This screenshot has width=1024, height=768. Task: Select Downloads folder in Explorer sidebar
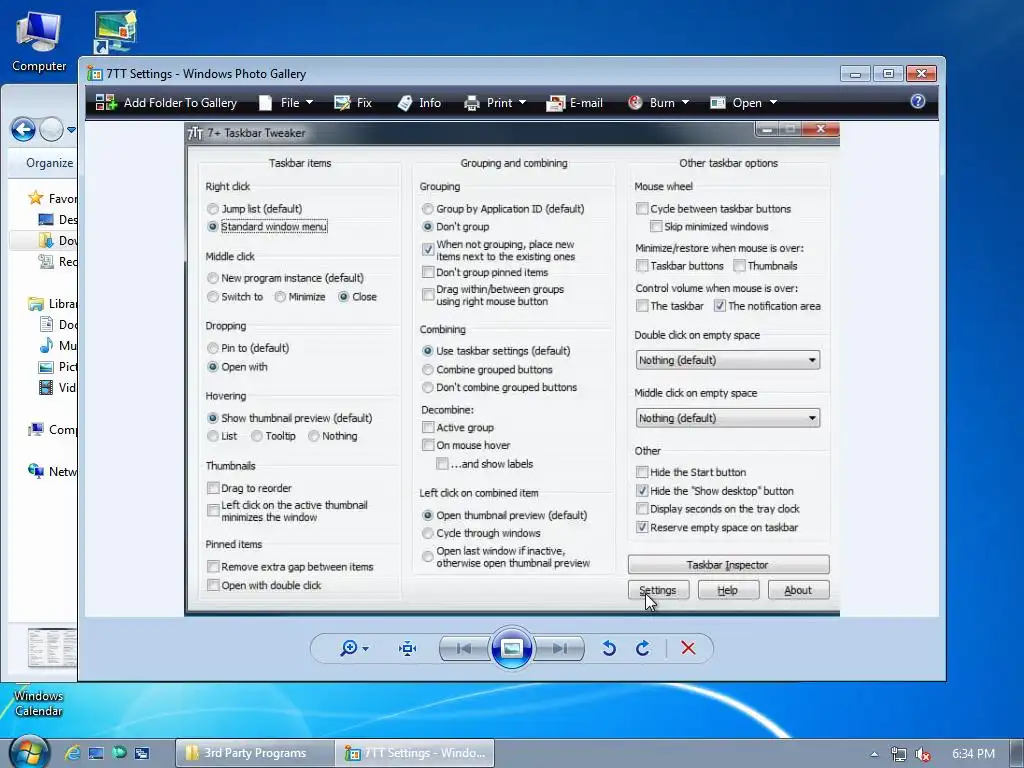(60, 240)
